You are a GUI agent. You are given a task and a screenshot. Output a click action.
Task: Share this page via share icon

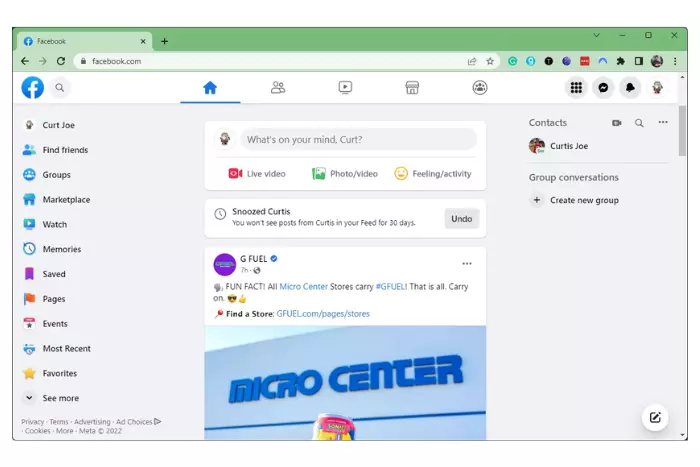[x=472, y=61]
